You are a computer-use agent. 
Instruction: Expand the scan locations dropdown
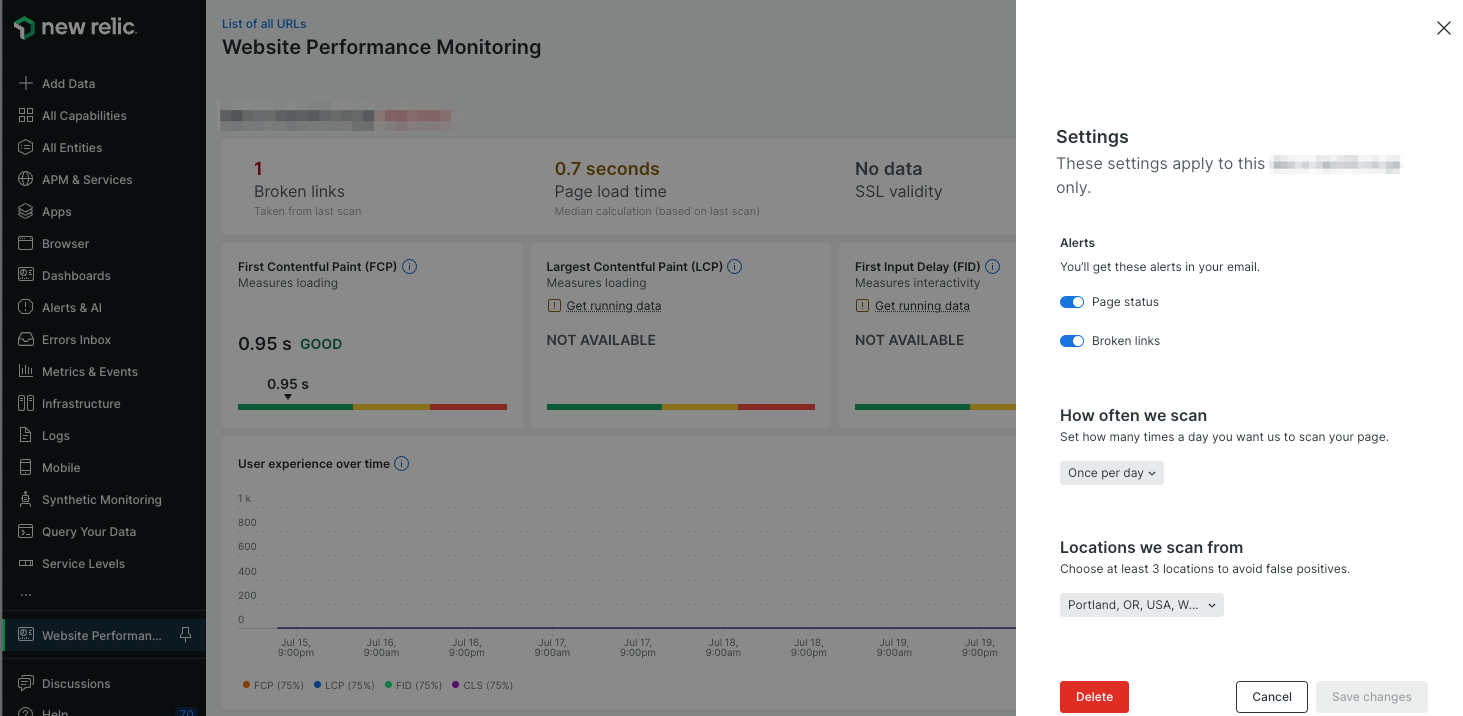(1141, 604)
